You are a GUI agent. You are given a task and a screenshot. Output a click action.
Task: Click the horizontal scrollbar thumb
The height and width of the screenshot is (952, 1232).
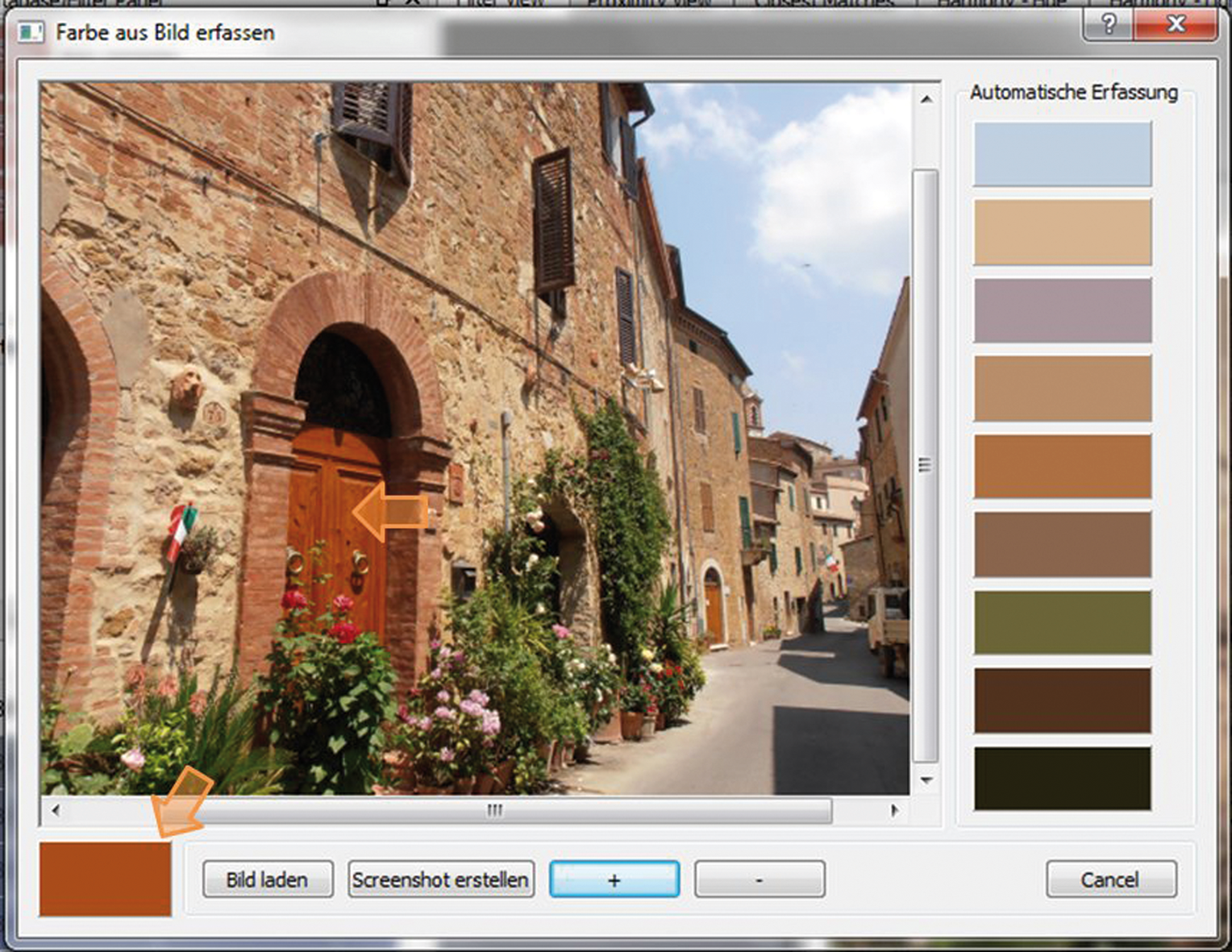pos(493,810)
